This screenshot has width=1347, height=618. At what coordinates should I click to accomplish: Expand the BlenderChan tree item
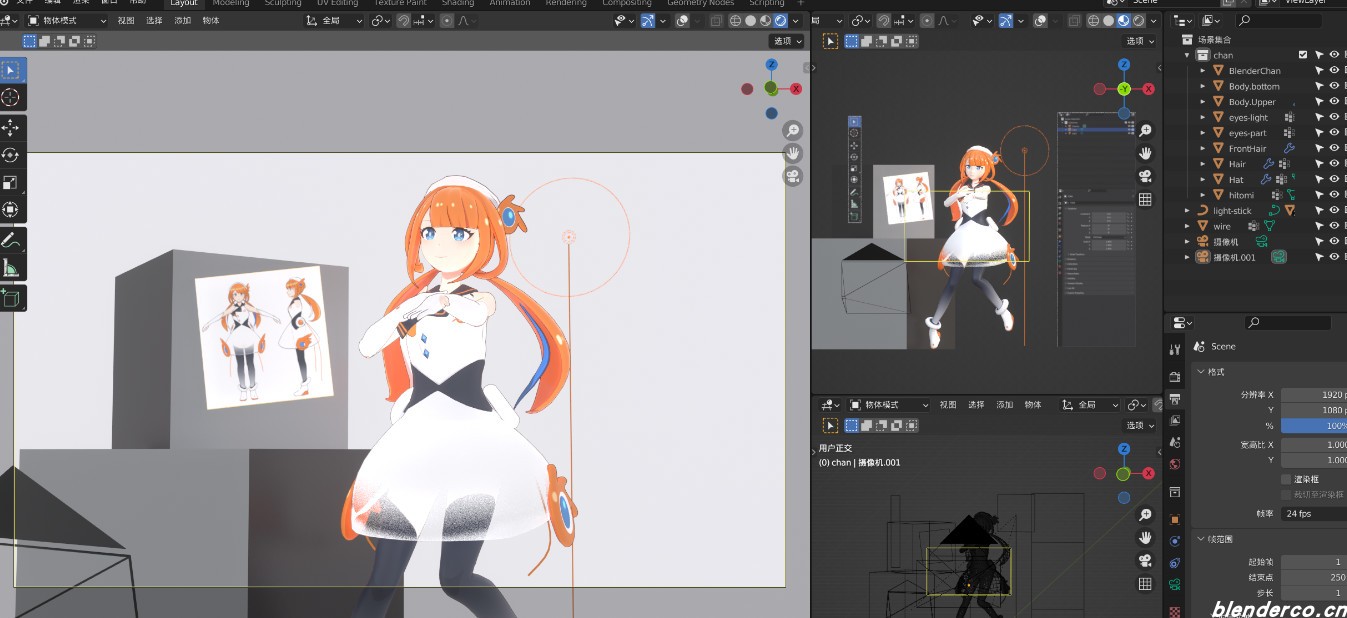pyautogui.click(x=1202, y=71)
